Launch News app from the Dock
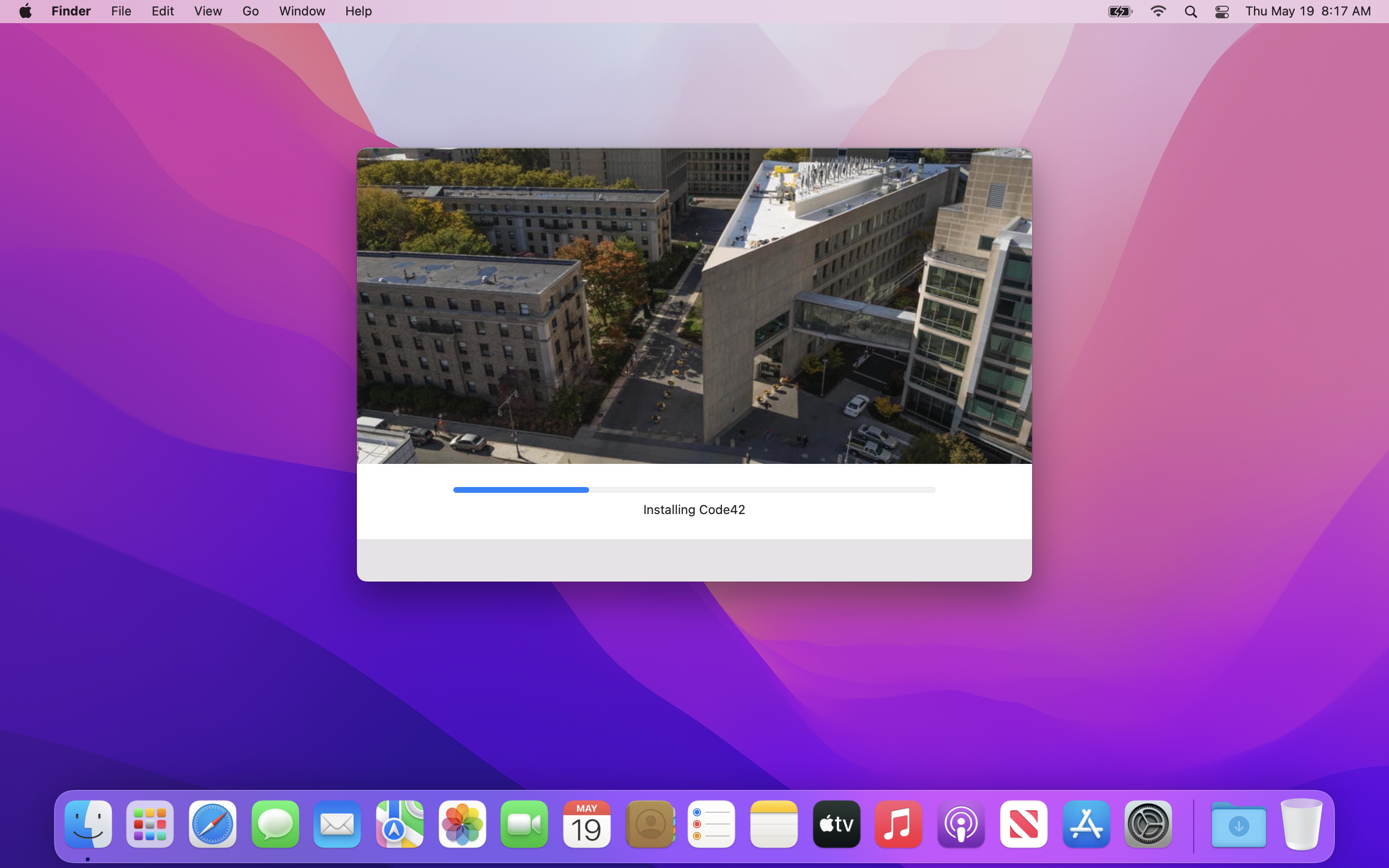Image resolution: width=1389 pixels, height=868 pixels. 1023,824
